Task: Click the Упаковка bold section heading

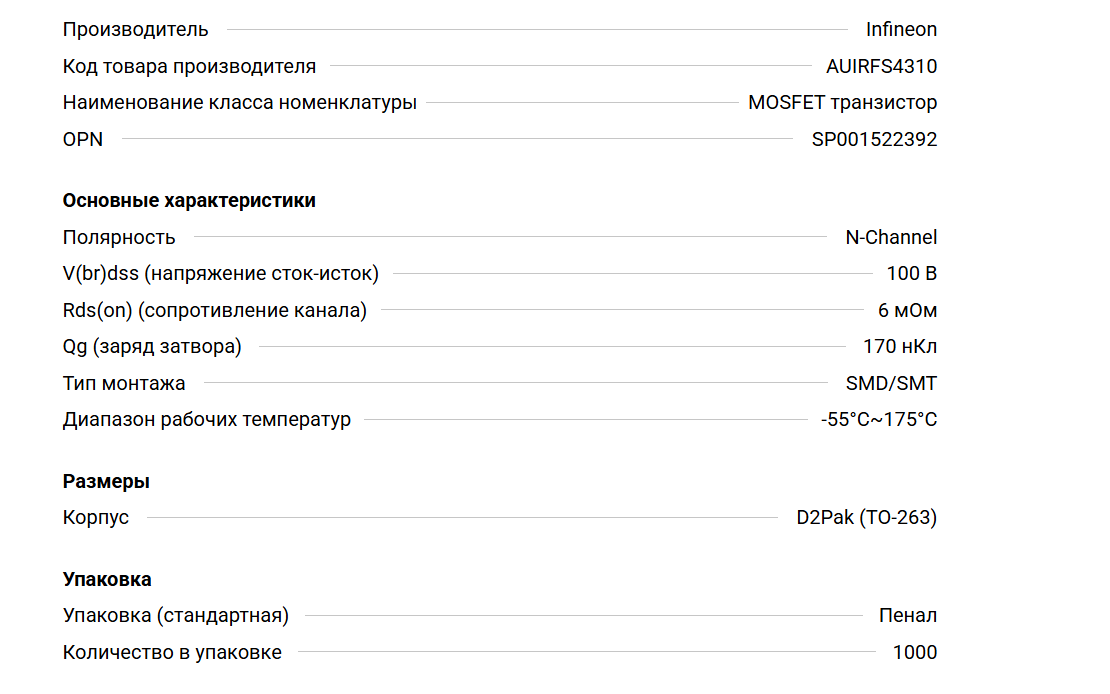Action: click(x=107, y=580)
